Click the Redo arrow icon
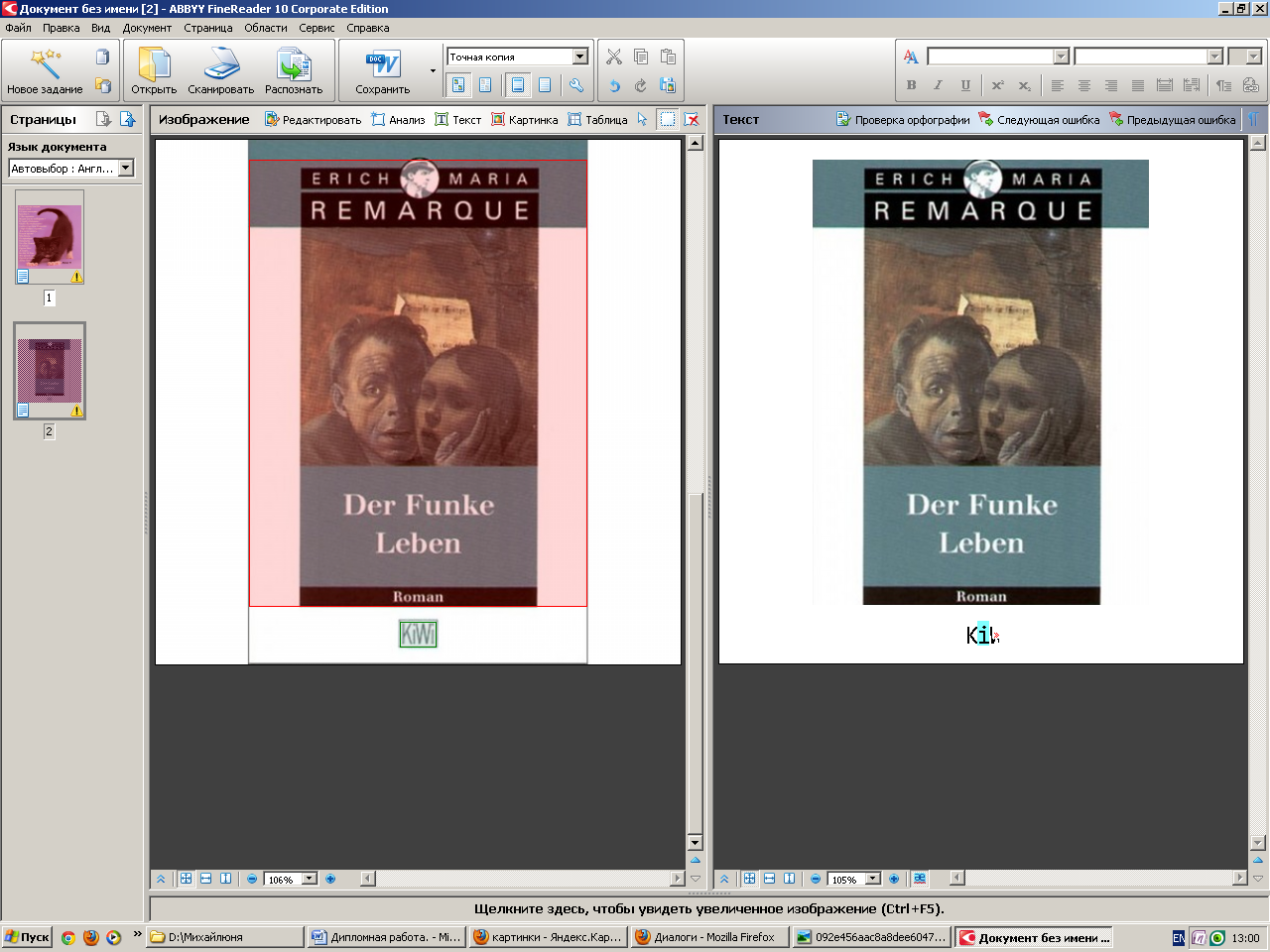Viewport: 1270px width, 952px height. coord(641,85)
